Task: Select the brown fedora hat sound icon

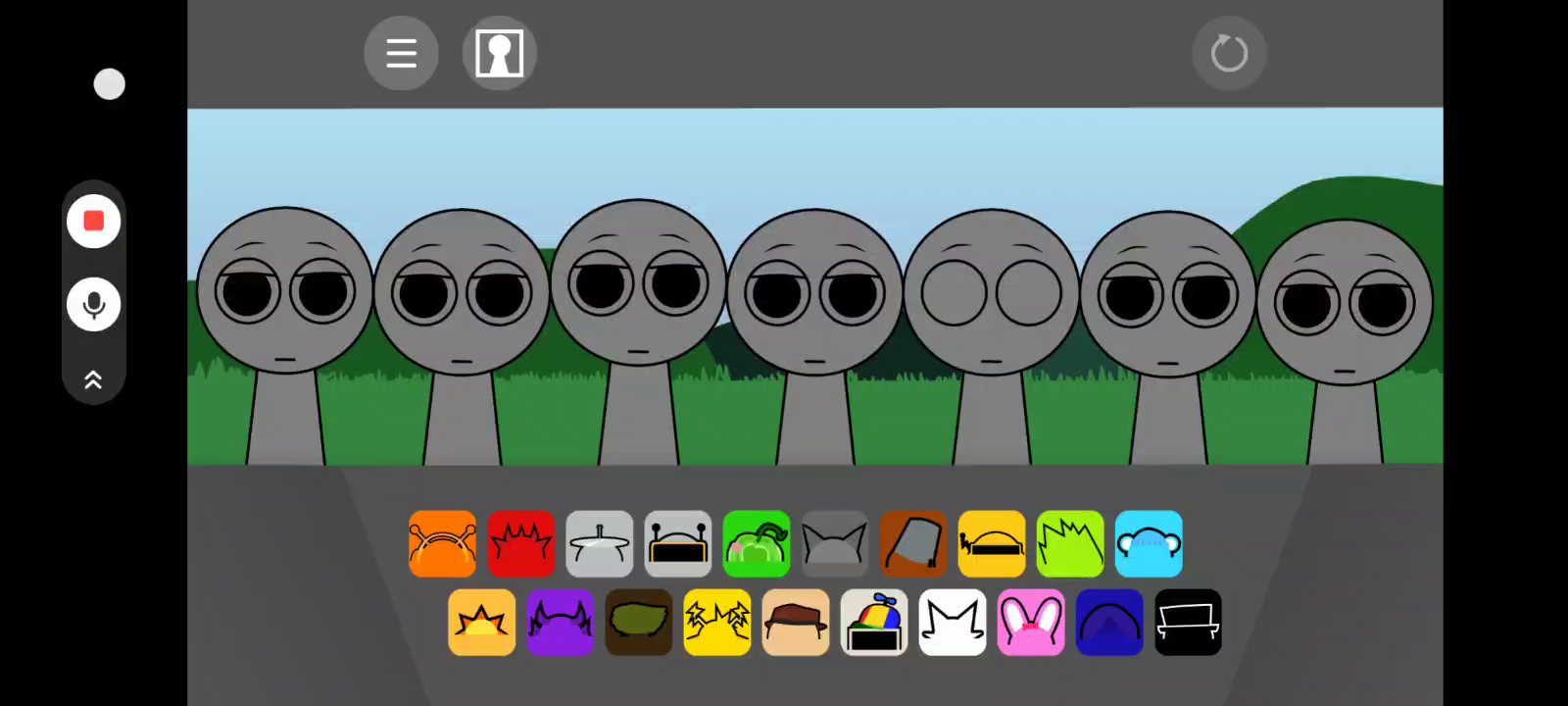Action: pyautogui.click(x=795, y=623)
